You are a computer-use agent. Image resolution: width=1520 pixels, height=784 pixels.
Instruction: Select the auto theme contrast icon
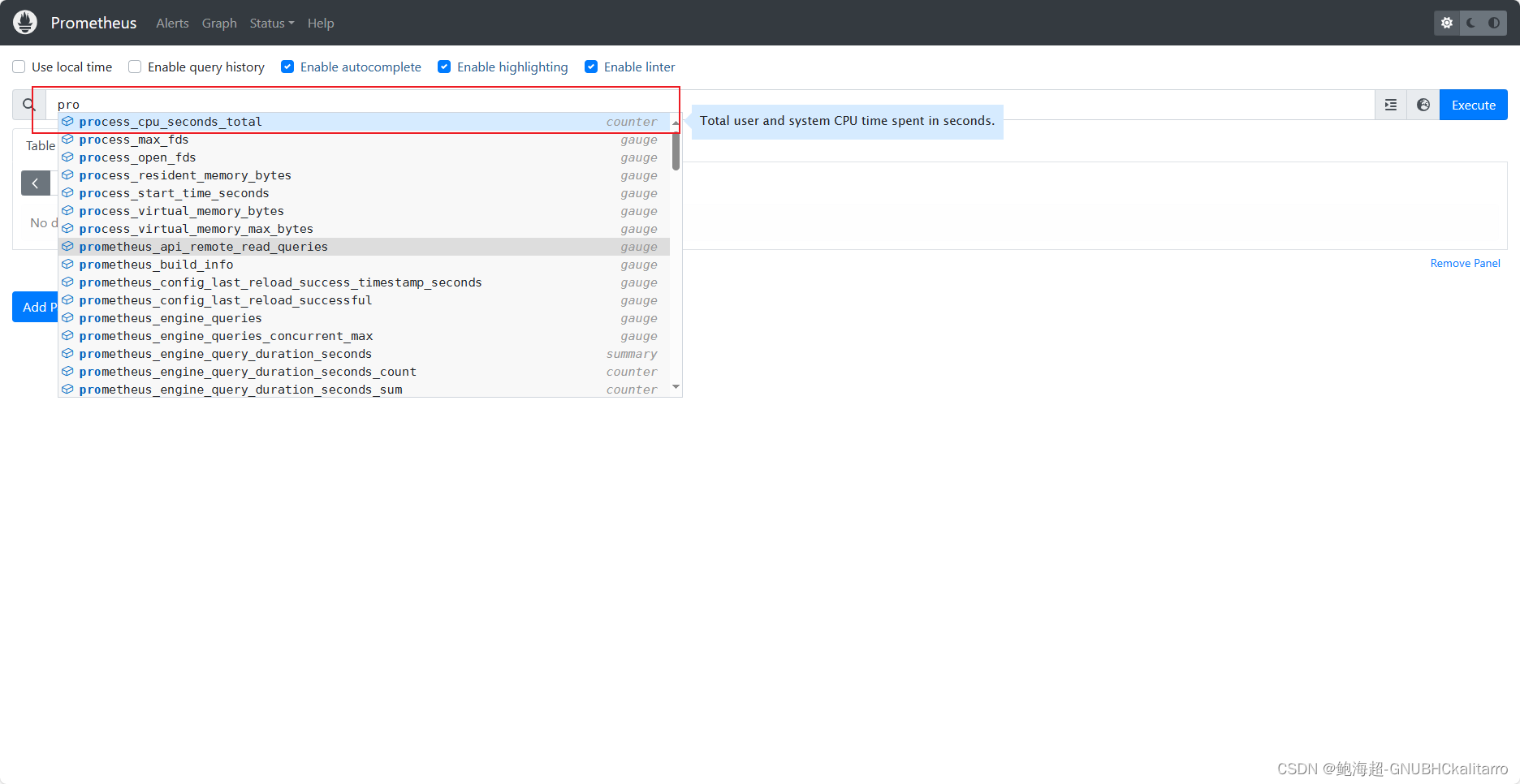tap(1495, 23)
